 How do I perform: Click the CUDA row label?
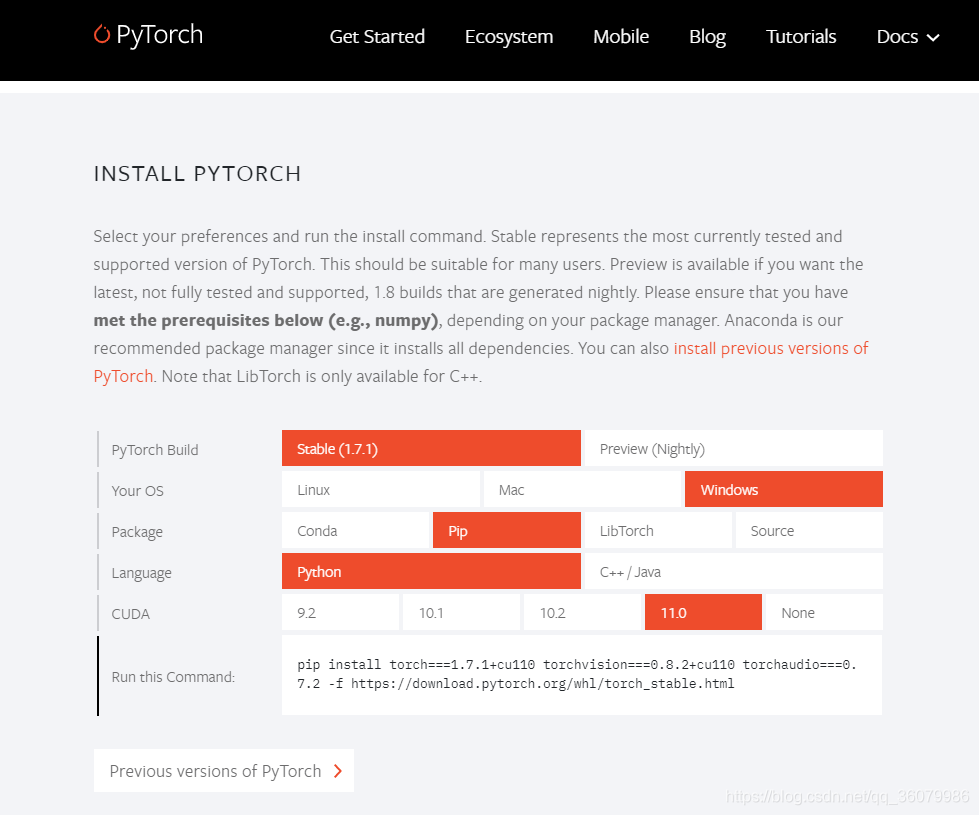[130, 614]
